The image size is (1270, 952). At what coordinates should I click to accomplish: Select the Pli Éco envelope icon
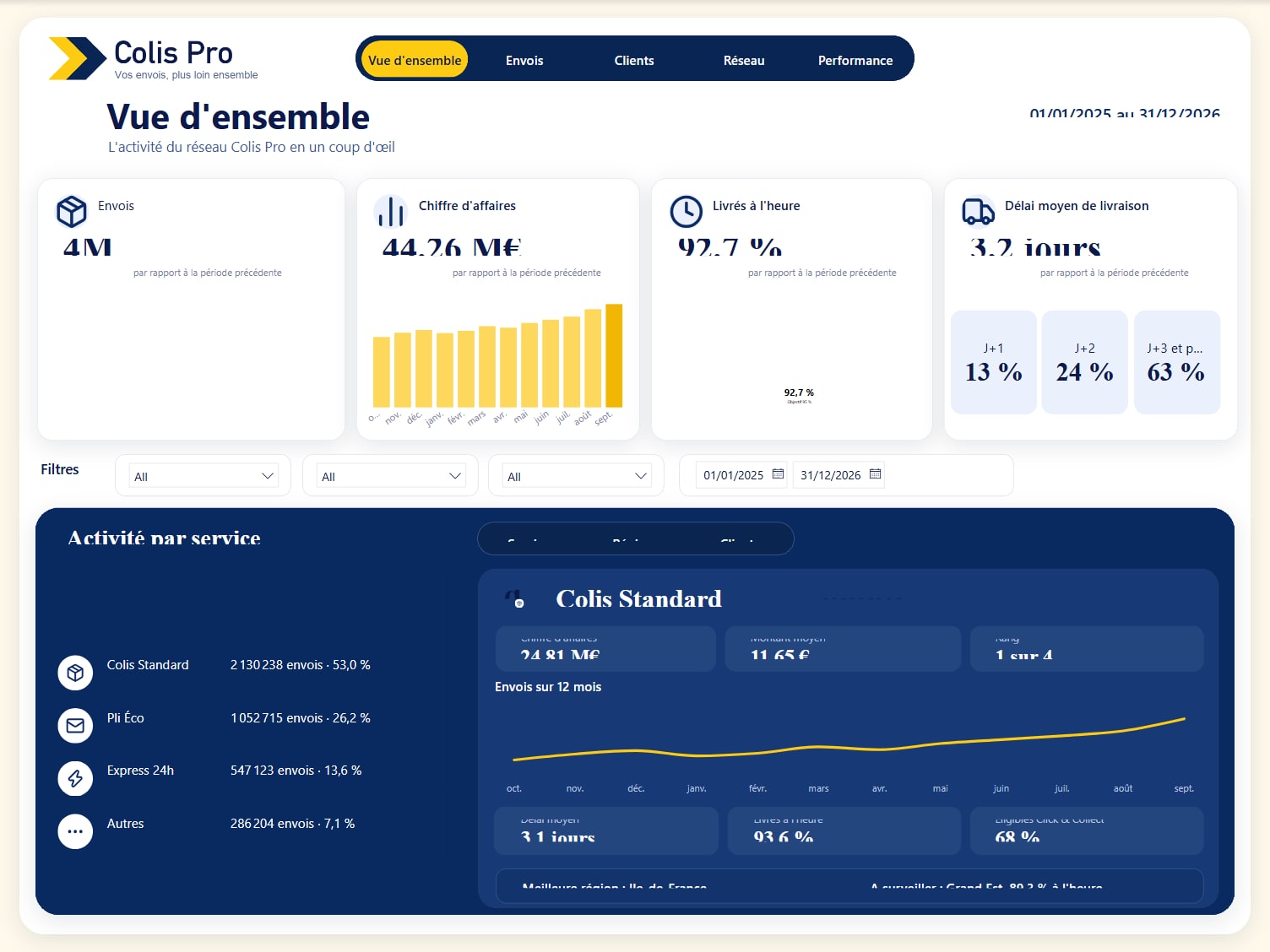click(75, 726)
